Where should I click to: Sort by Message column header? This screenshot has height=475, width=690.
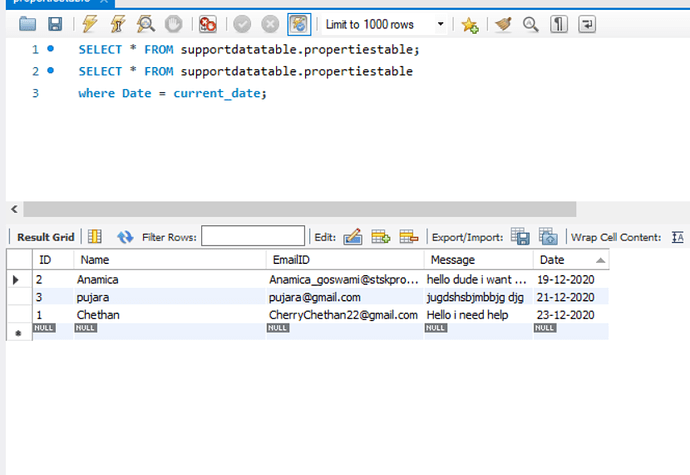point(478,259)
